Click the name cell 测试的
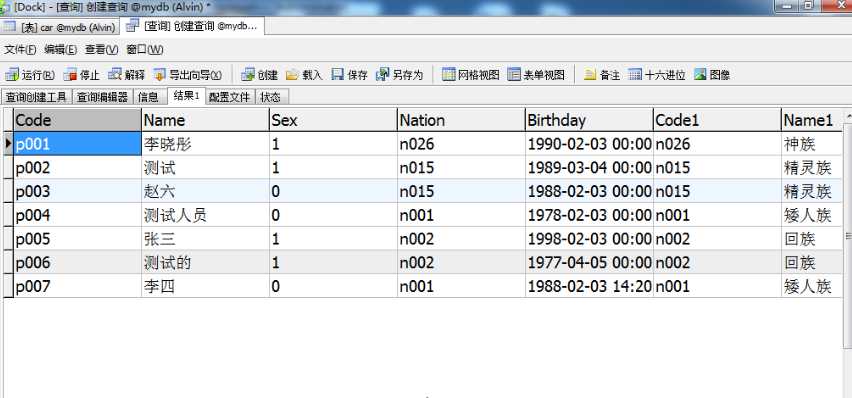852x398 pixels. tap(205, 263)
